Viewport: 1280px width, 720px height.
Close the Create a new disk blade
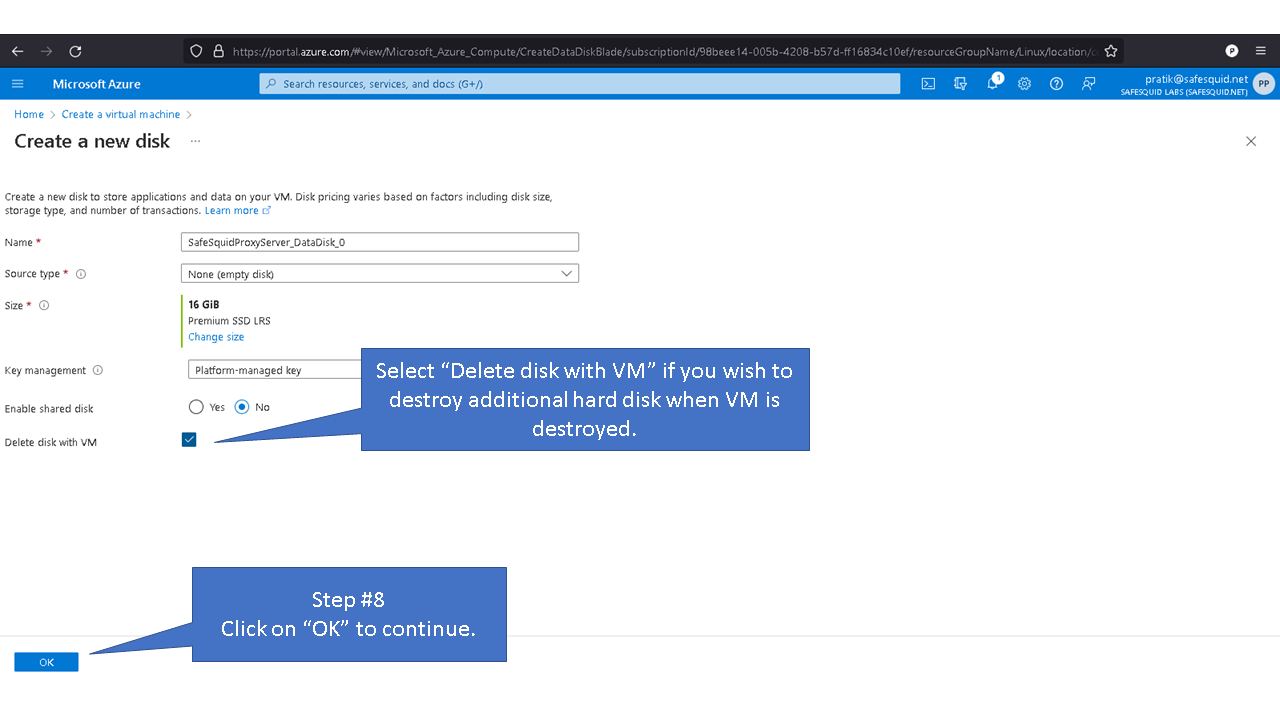pyautogui.click(x=1251, y=141)
